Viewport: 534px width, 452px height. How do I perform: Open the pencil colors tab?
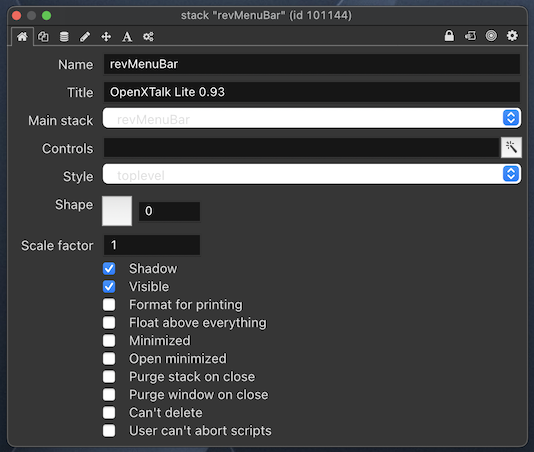coord(85,36)
